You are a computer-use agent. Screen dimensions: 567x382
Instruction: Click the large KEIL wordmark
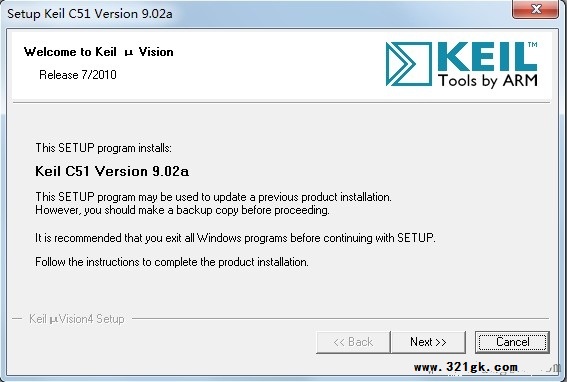point(488,56)
